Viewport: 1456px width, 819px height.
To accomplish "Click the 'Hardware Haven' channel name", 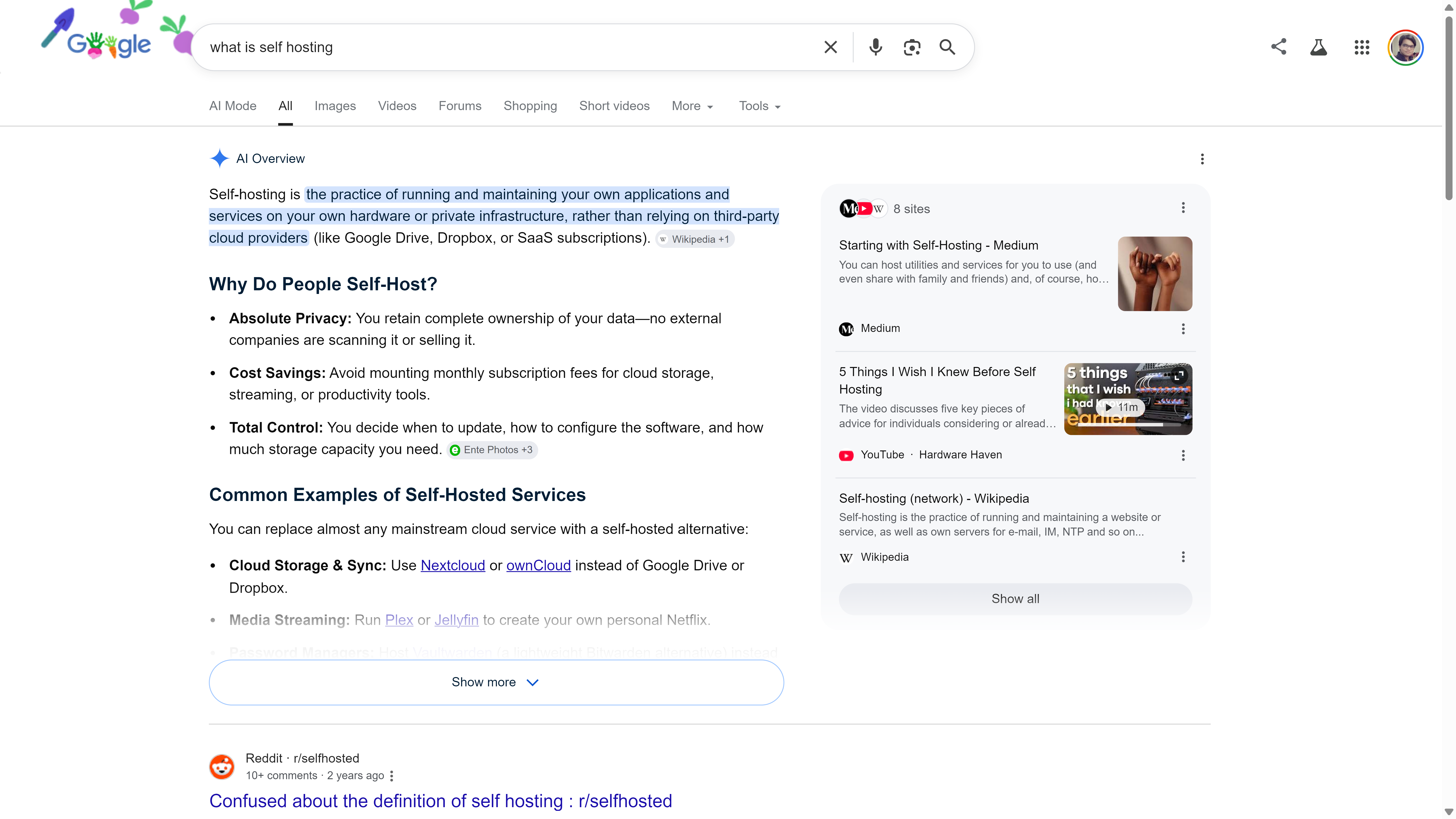I will (960, 455).
